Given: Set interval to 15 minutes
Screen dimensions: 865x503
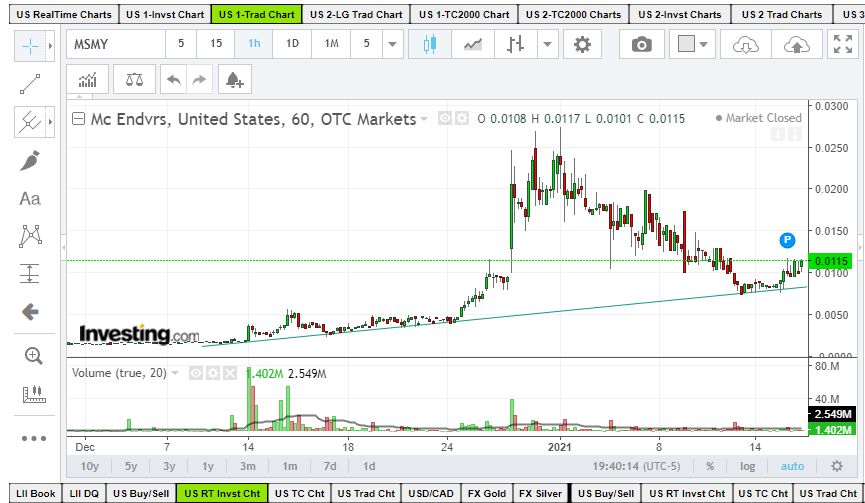Looking at the screenshot, I should coord(216,44).
